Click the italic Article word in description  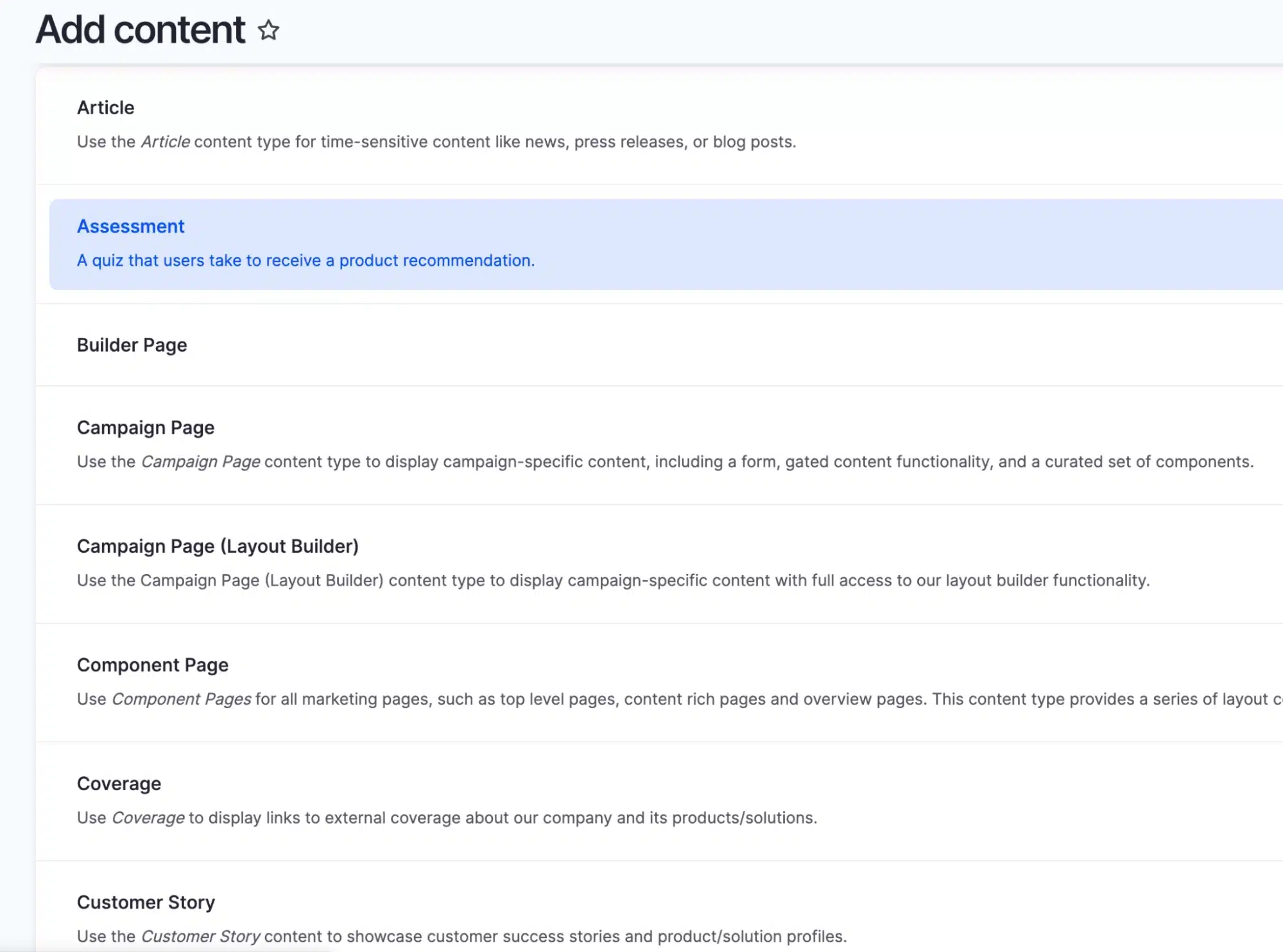tap(165, 142)
